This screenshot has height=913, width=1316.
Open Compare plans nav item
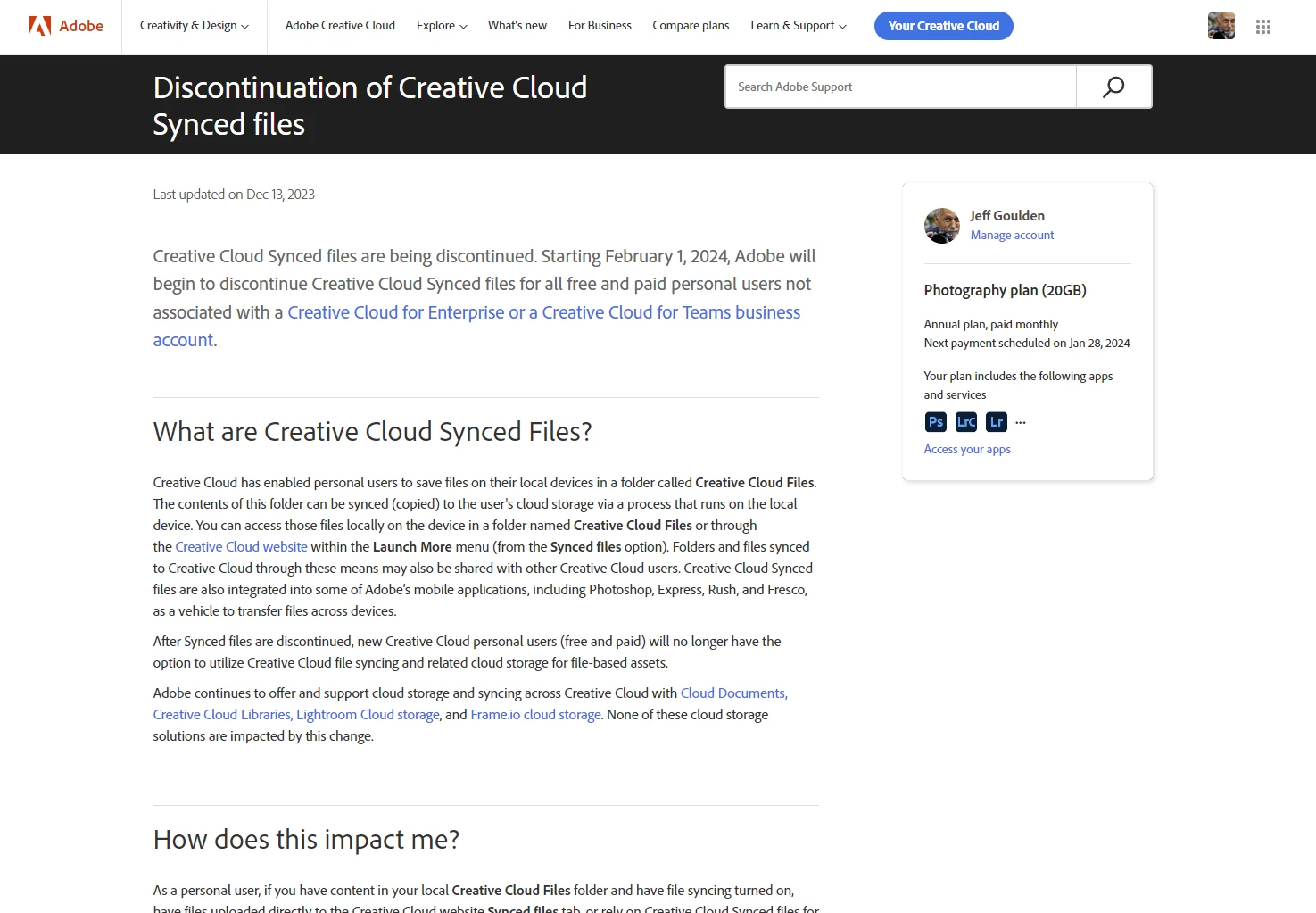coord(691,26)
